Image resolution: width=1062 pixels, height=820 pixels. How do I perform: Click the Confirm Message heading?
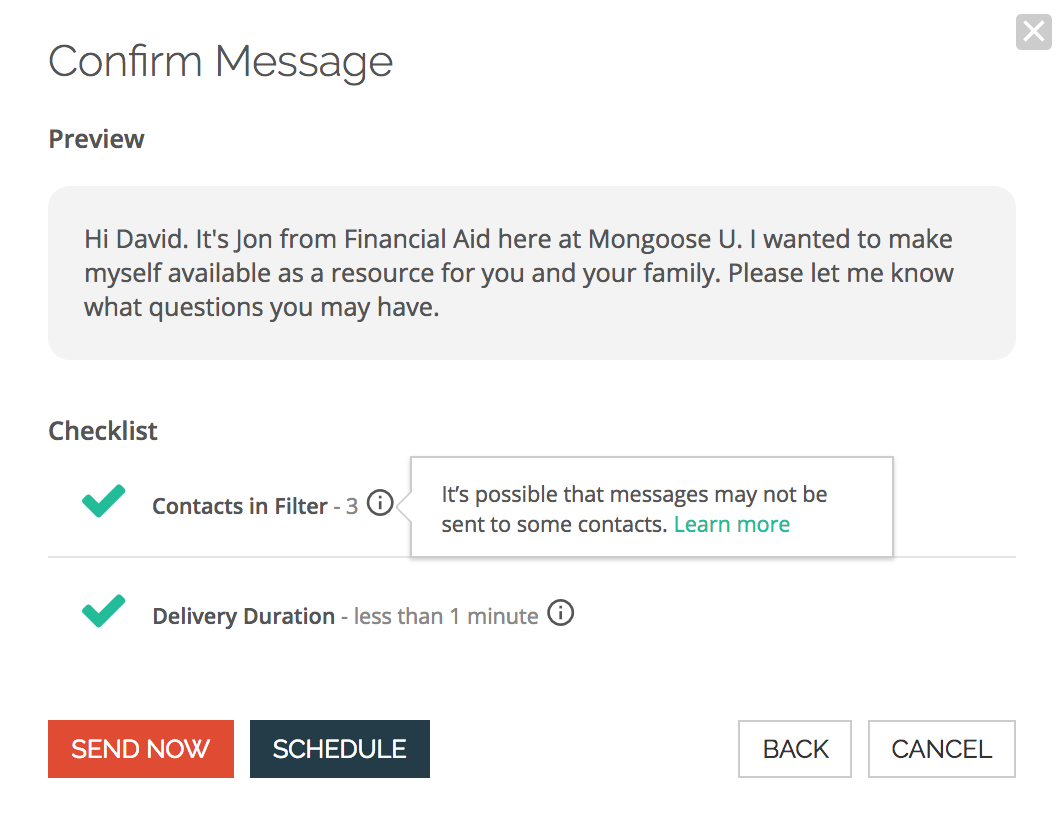click(220, 61)
